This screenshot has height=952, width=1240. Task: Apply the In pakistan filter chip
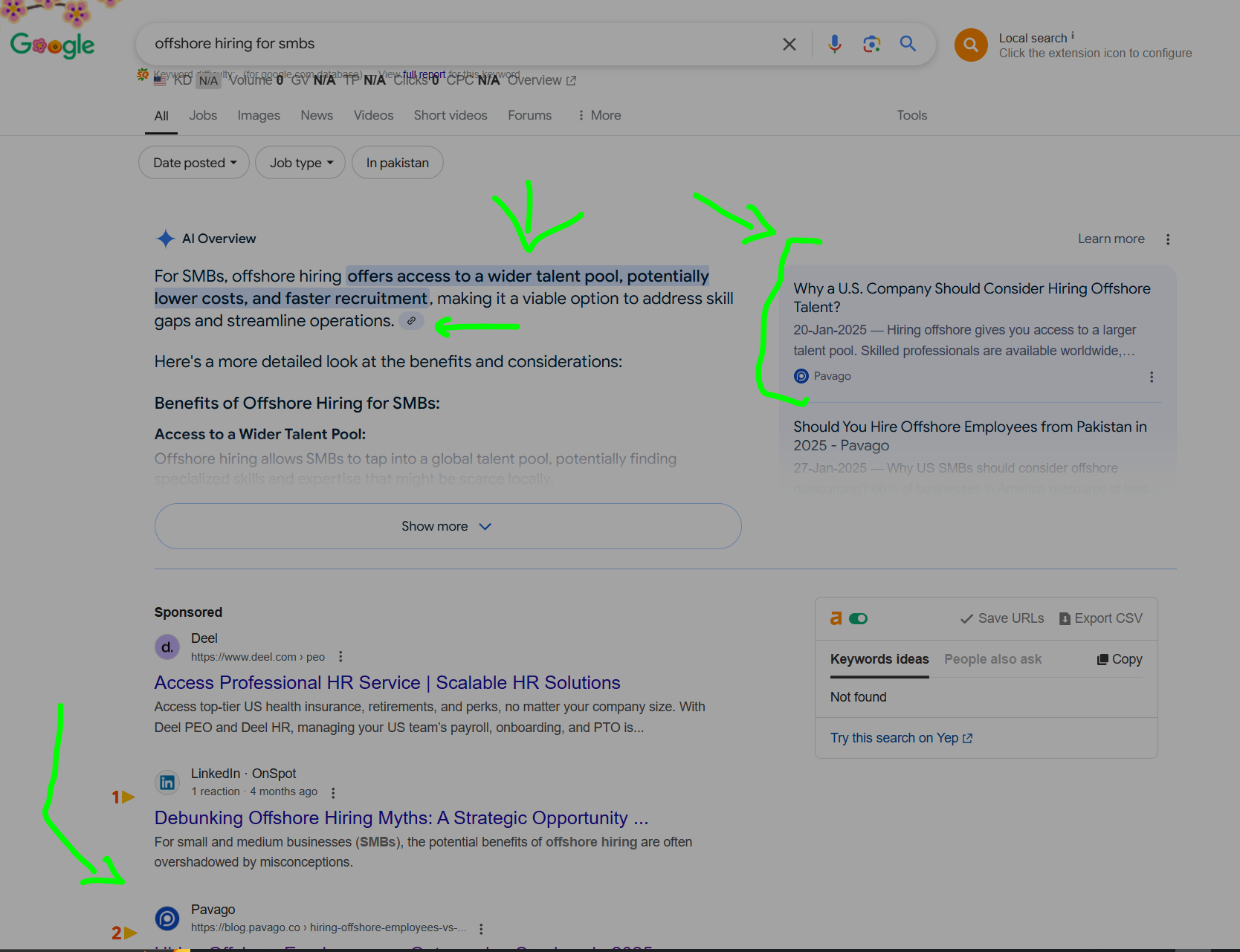tap(398, 163)
